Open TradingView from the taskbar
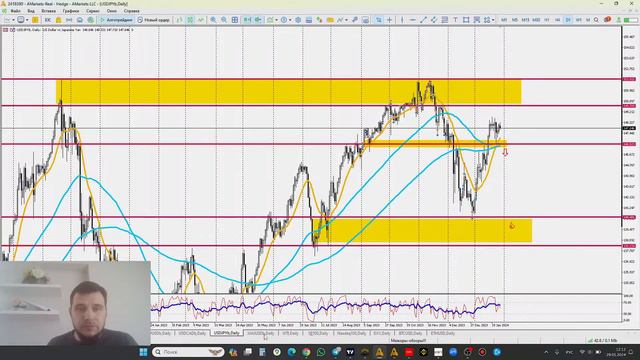640x360 pixels. tap(350, 352)
